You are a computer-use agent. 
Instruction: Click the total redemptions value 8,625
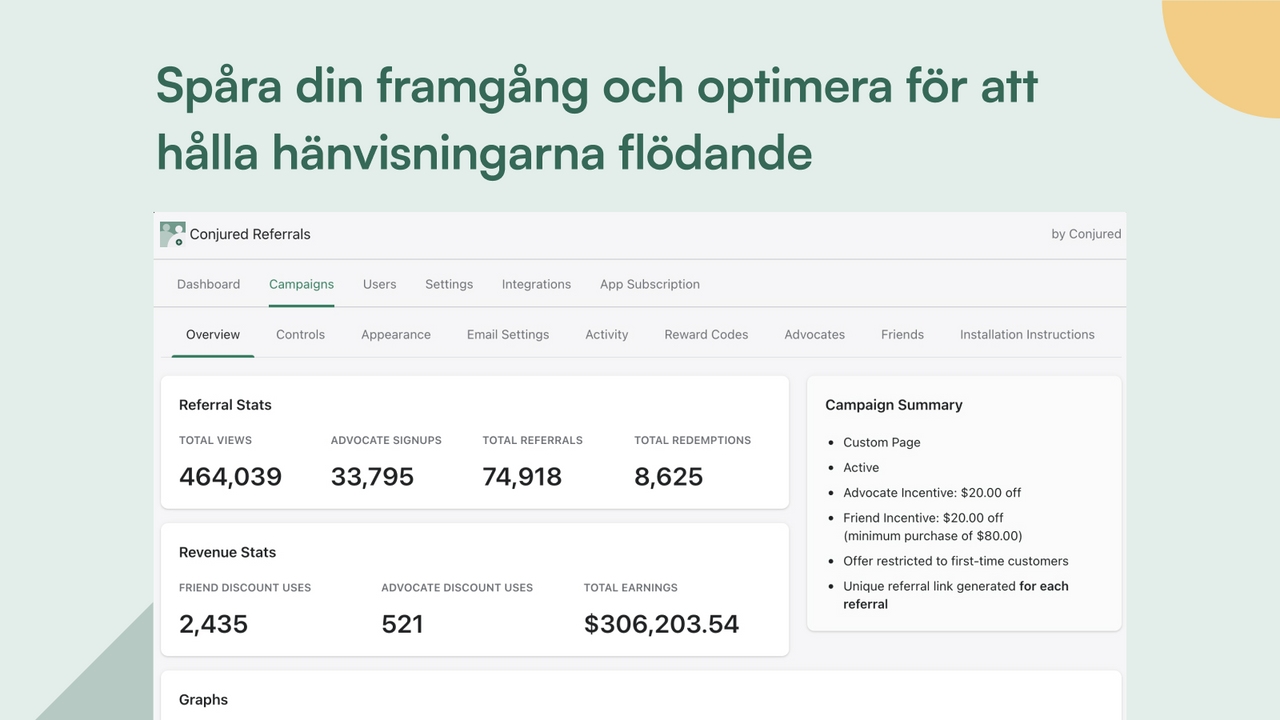point(668,477)
